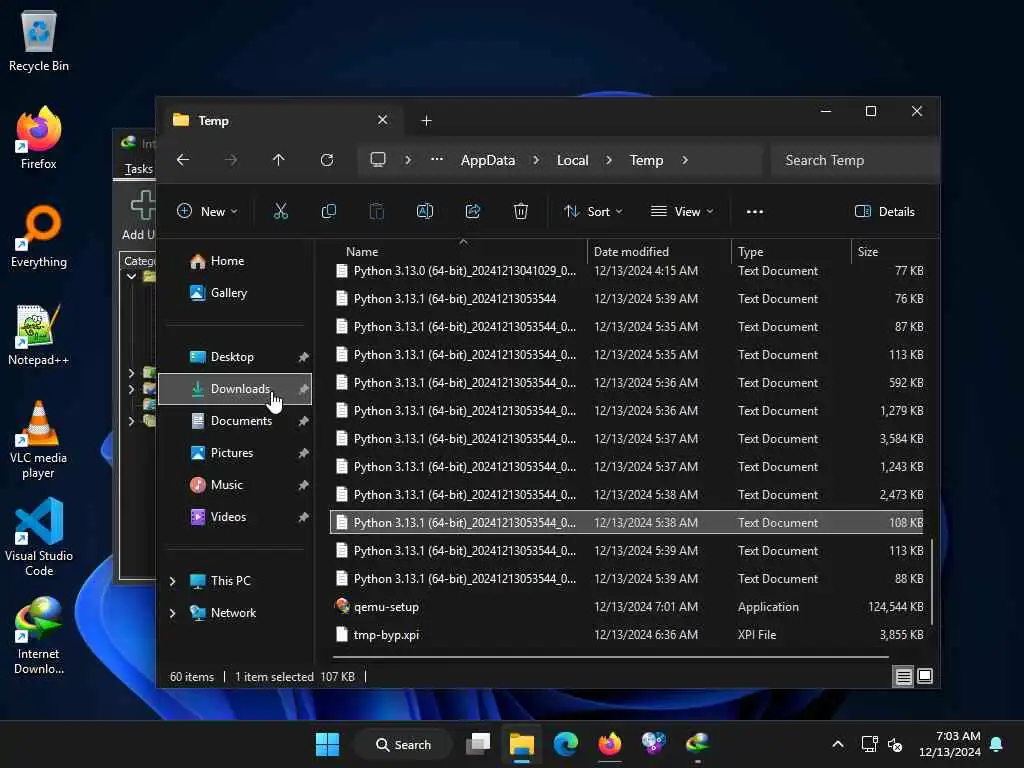The width and height of the screenshot is (1024, 768).
Task: Click the horizontal scrollbar below file list
Action: [x=611, y=657]
